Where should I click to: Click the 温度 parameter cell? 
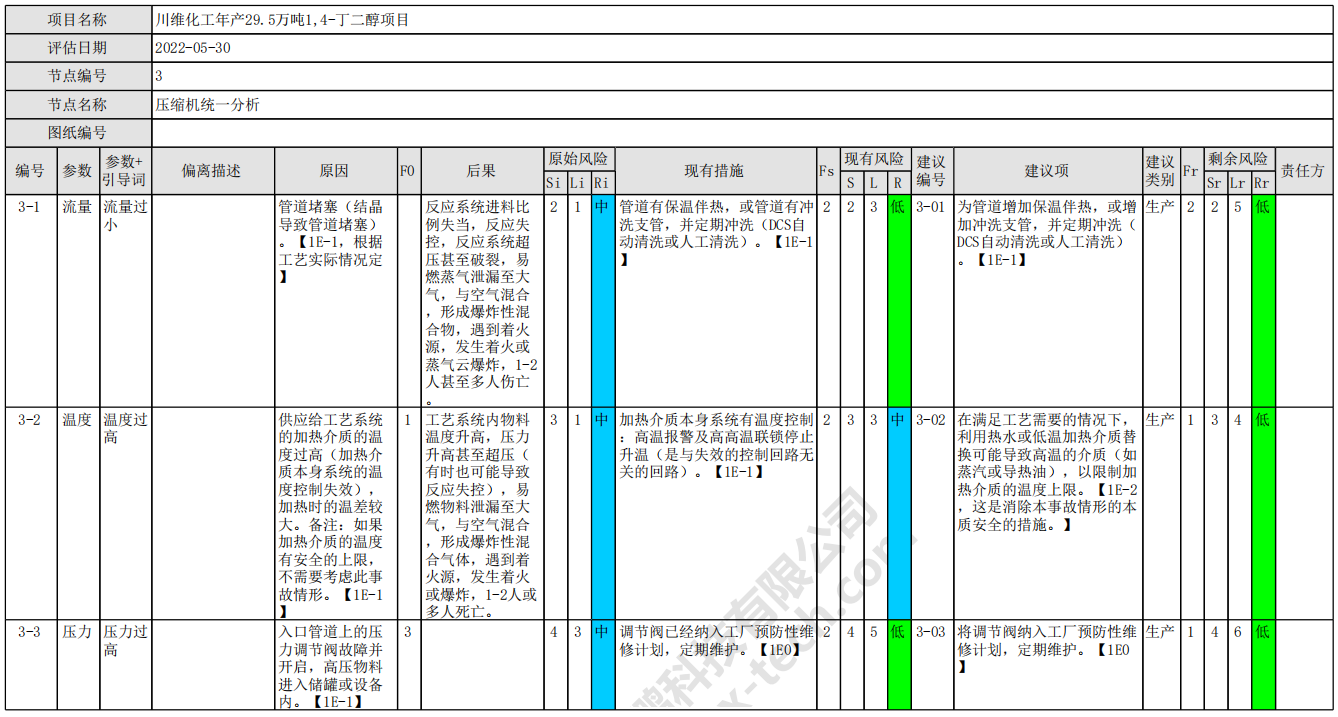[77, 513]
